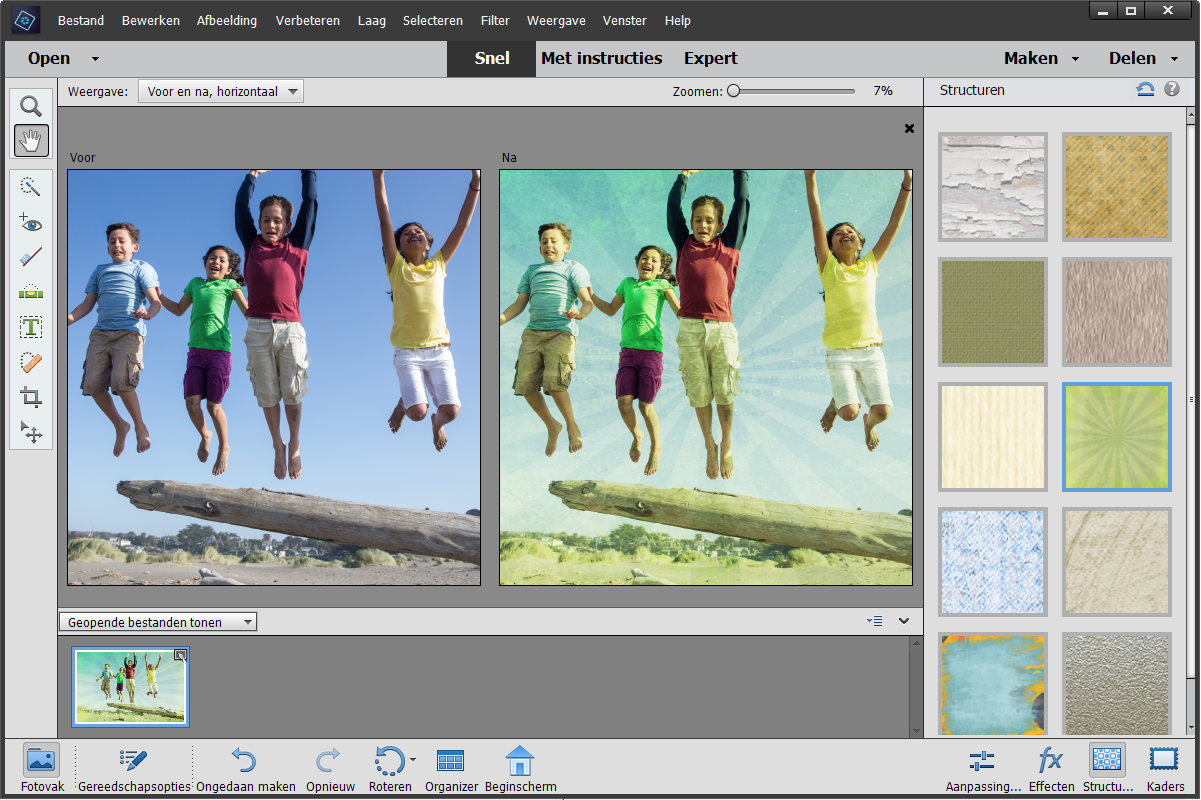1201x800 pixels.
Task: Select the Zoom magnifier tool
Action: pyautogui.click(x=31, y=107)
